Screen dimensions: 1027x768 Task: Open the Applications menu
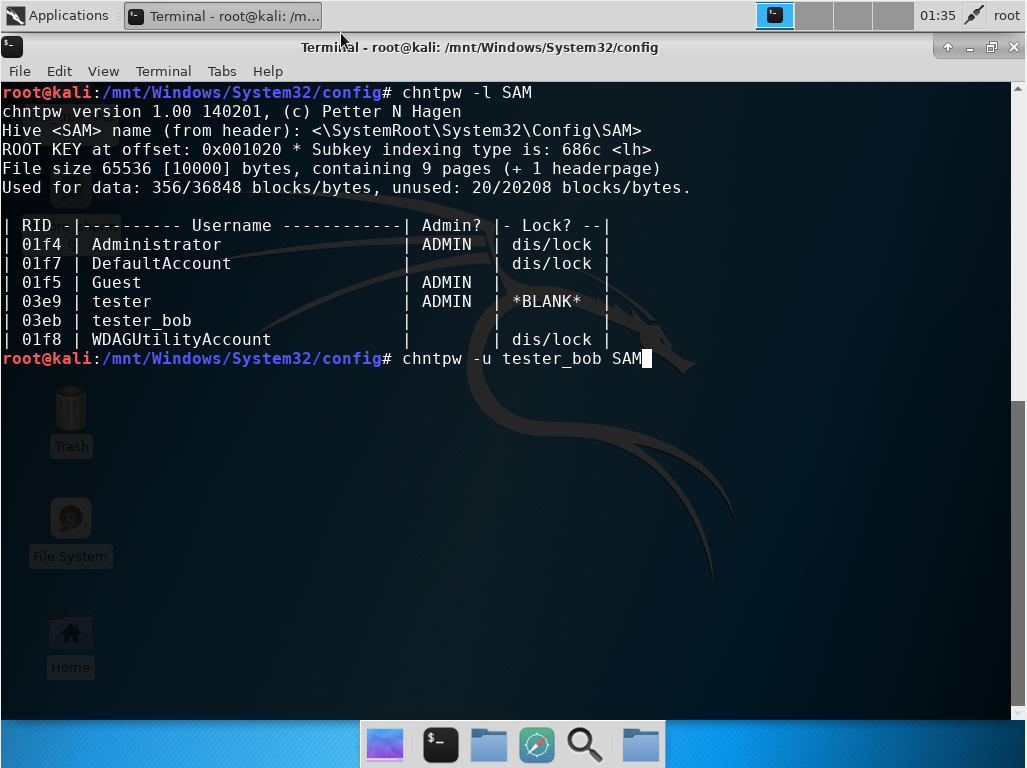click(57, 15)
